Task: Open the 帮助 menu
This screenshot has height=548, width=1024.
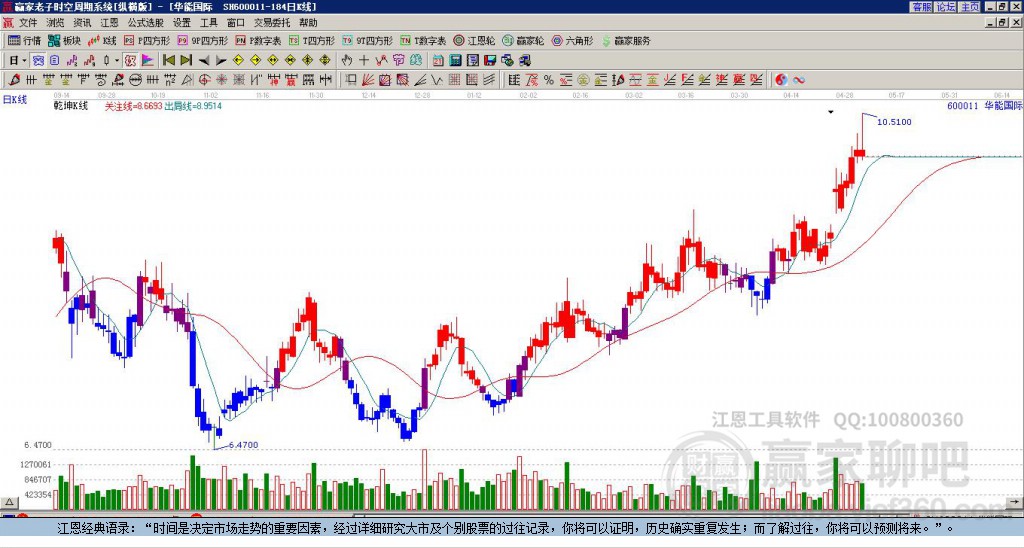Action: 308,23
